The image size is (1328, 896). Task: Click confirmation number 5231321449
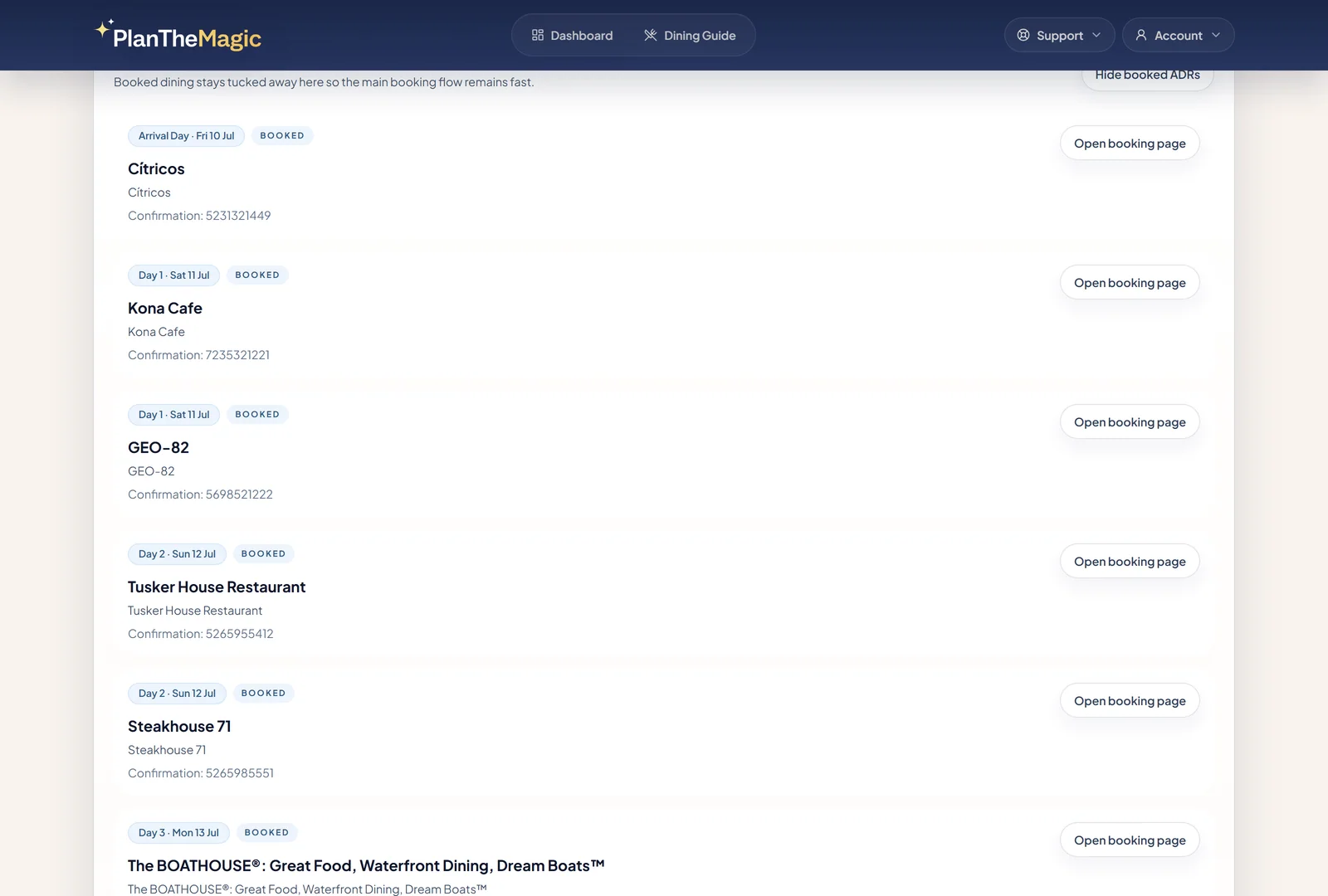(x=238, y=216)
